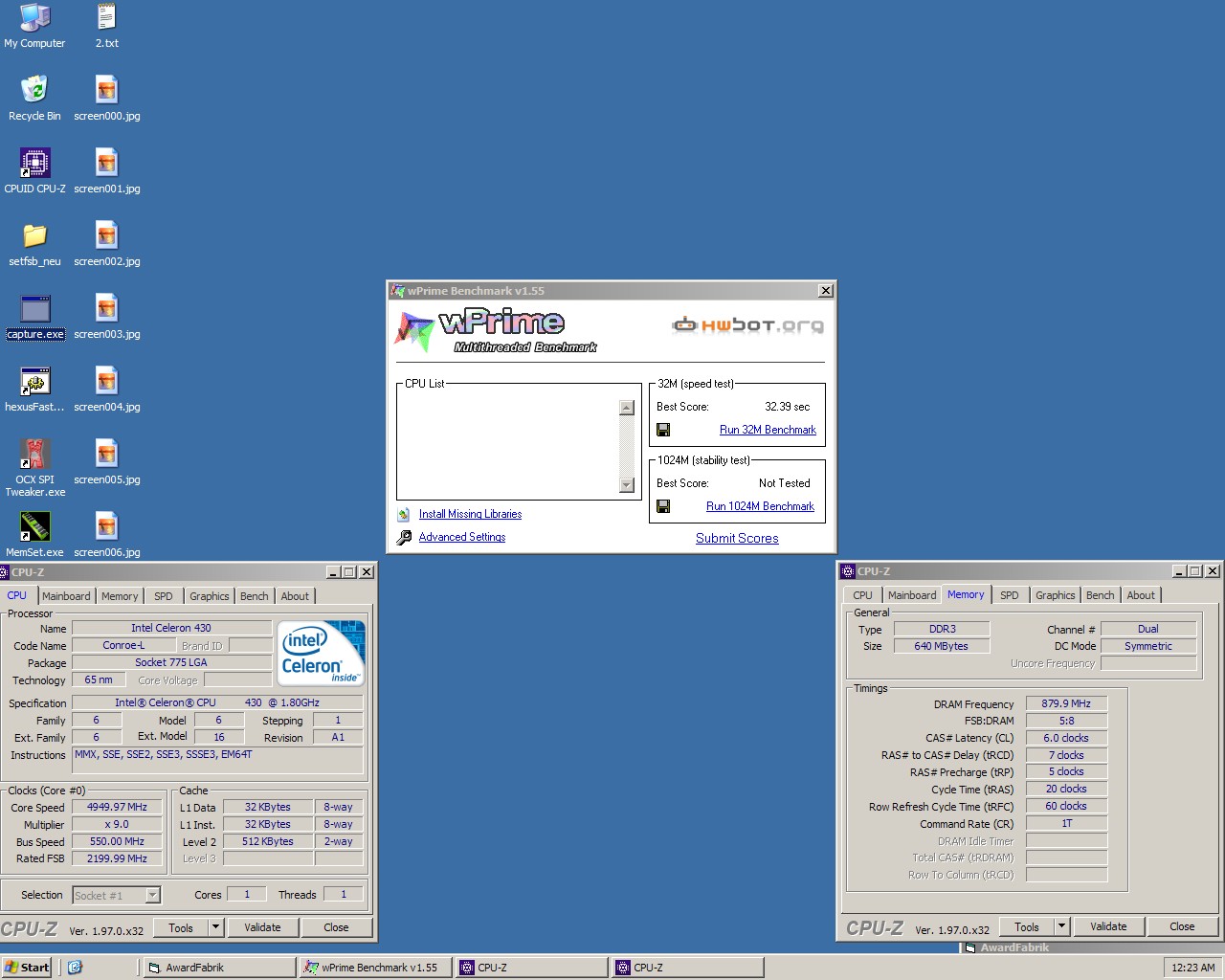Open Mainboard tab in right CPU-Z
Viewport: 1225px width, 980px height.
coord(912,594)
